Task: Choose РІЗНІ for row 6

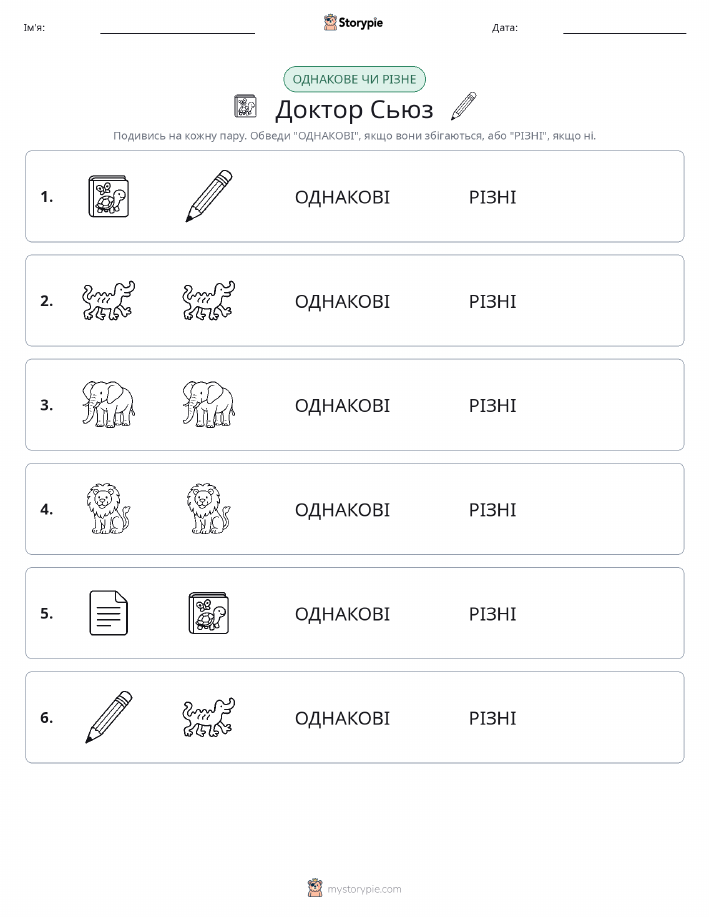Action: [x=493, y=718]
